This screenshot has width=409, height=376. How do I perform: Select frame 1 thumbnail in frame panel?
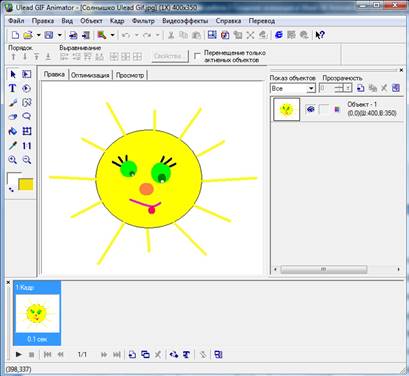(37, 313)
